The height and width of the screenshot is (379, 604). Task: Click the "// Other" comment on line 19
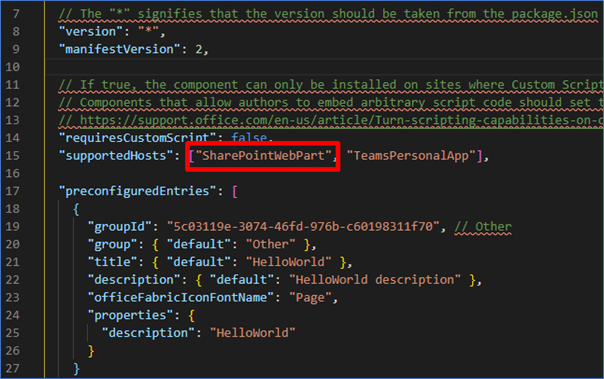click(x=483, y=226)
